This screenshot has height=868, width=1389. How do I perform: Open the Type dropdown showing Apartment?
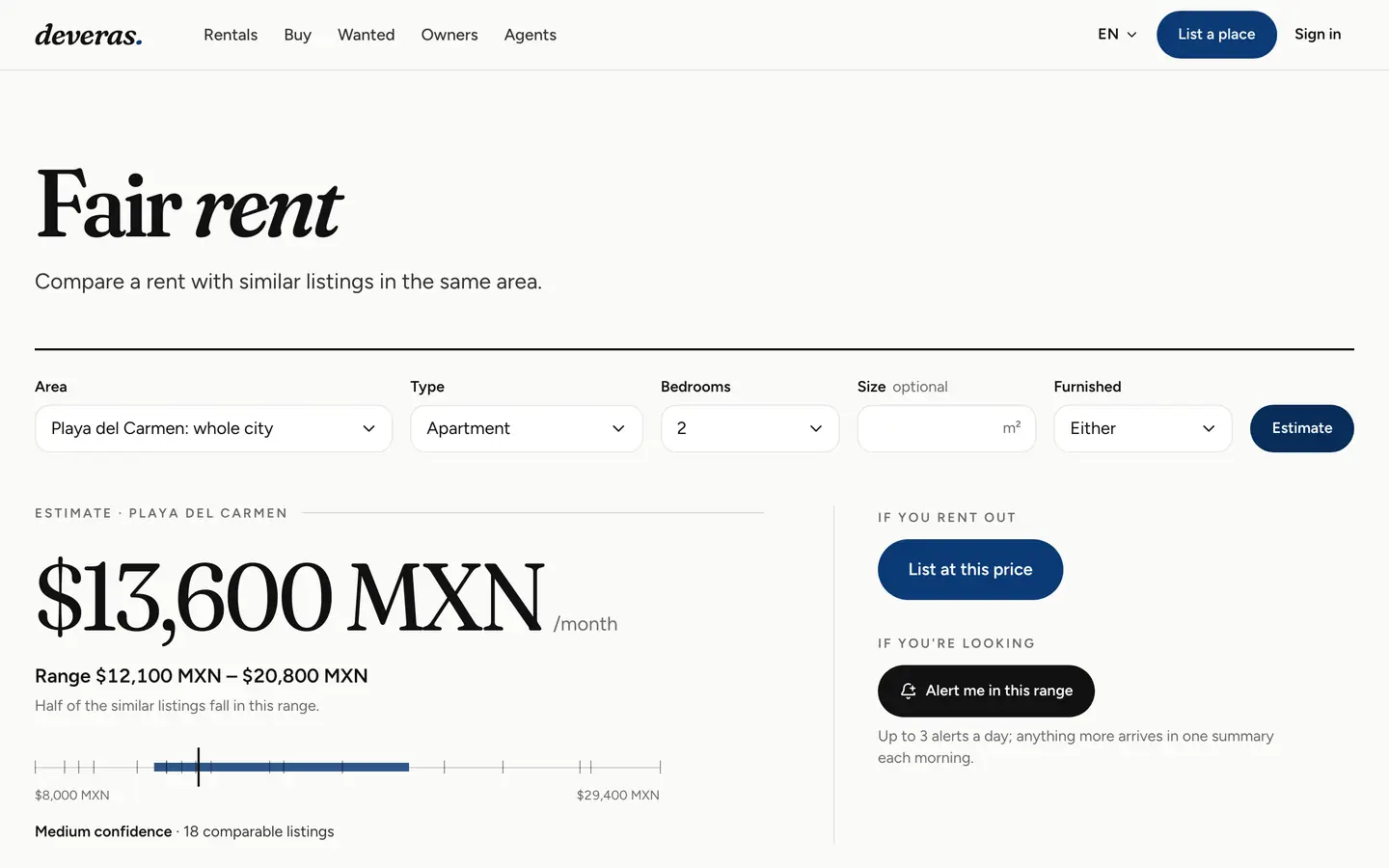point(527,428)
